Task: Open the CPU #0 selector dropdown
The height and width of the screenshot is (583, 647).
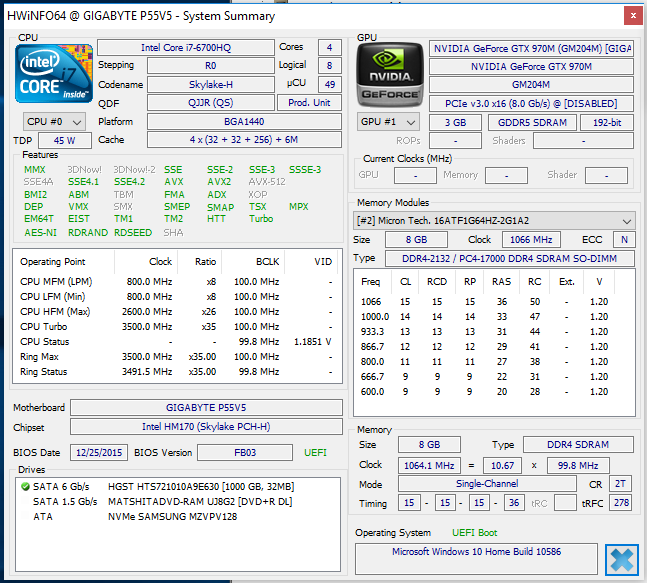Action: (x=54, y=122)
